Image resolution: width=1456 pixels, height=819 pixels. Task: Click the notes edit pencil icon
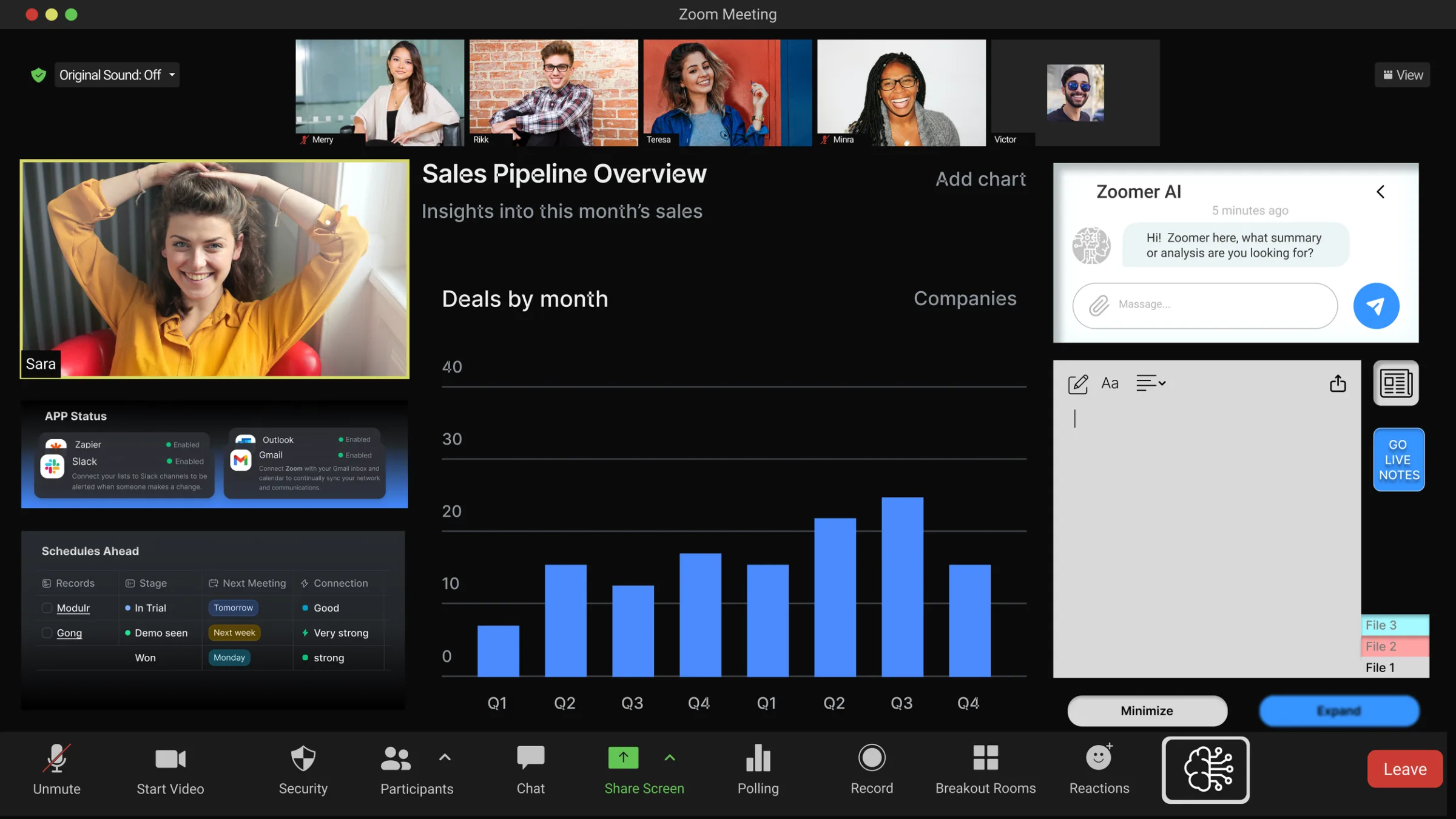(x=1077, y=384)
